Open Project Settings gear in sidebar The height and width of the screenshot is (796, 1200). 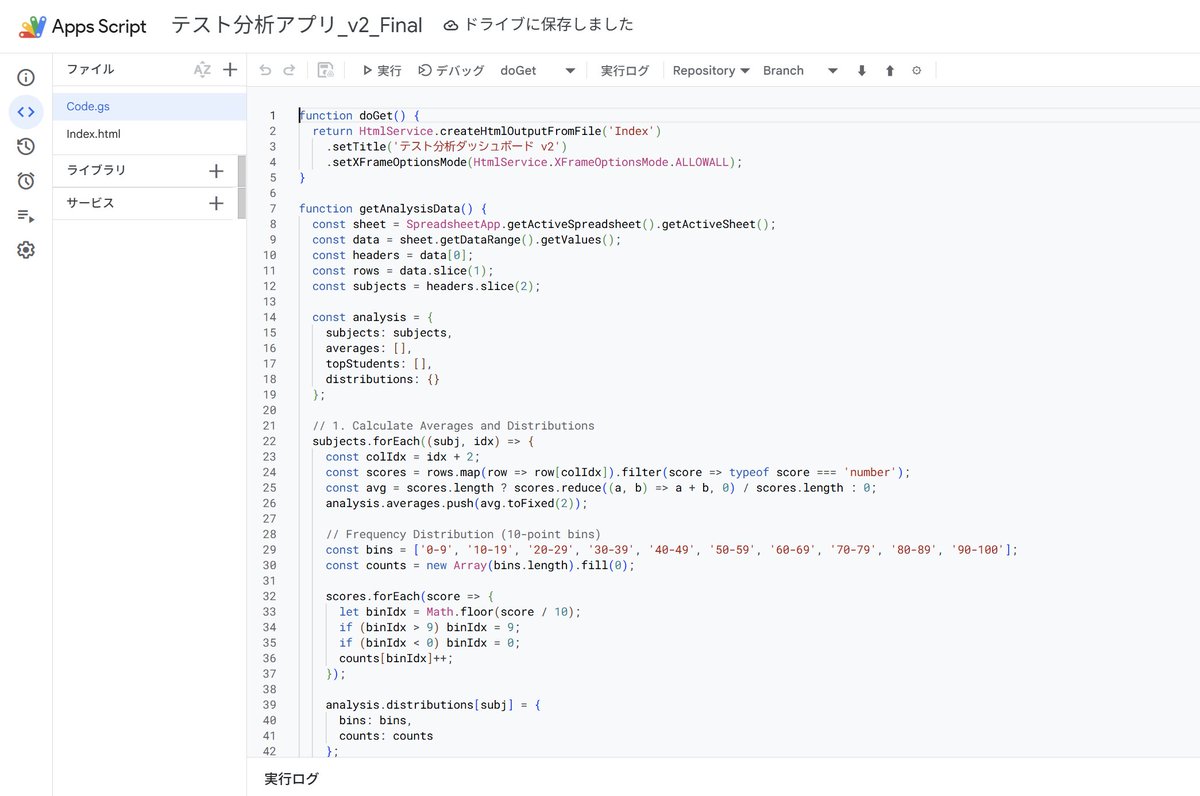26,250
